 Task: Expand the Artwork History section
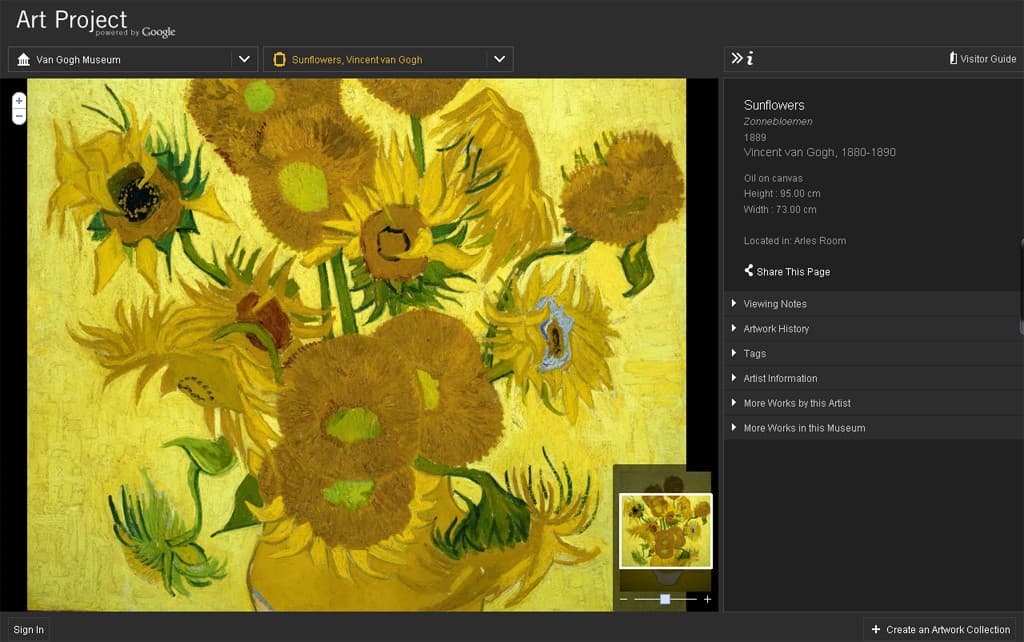[776, 329]
